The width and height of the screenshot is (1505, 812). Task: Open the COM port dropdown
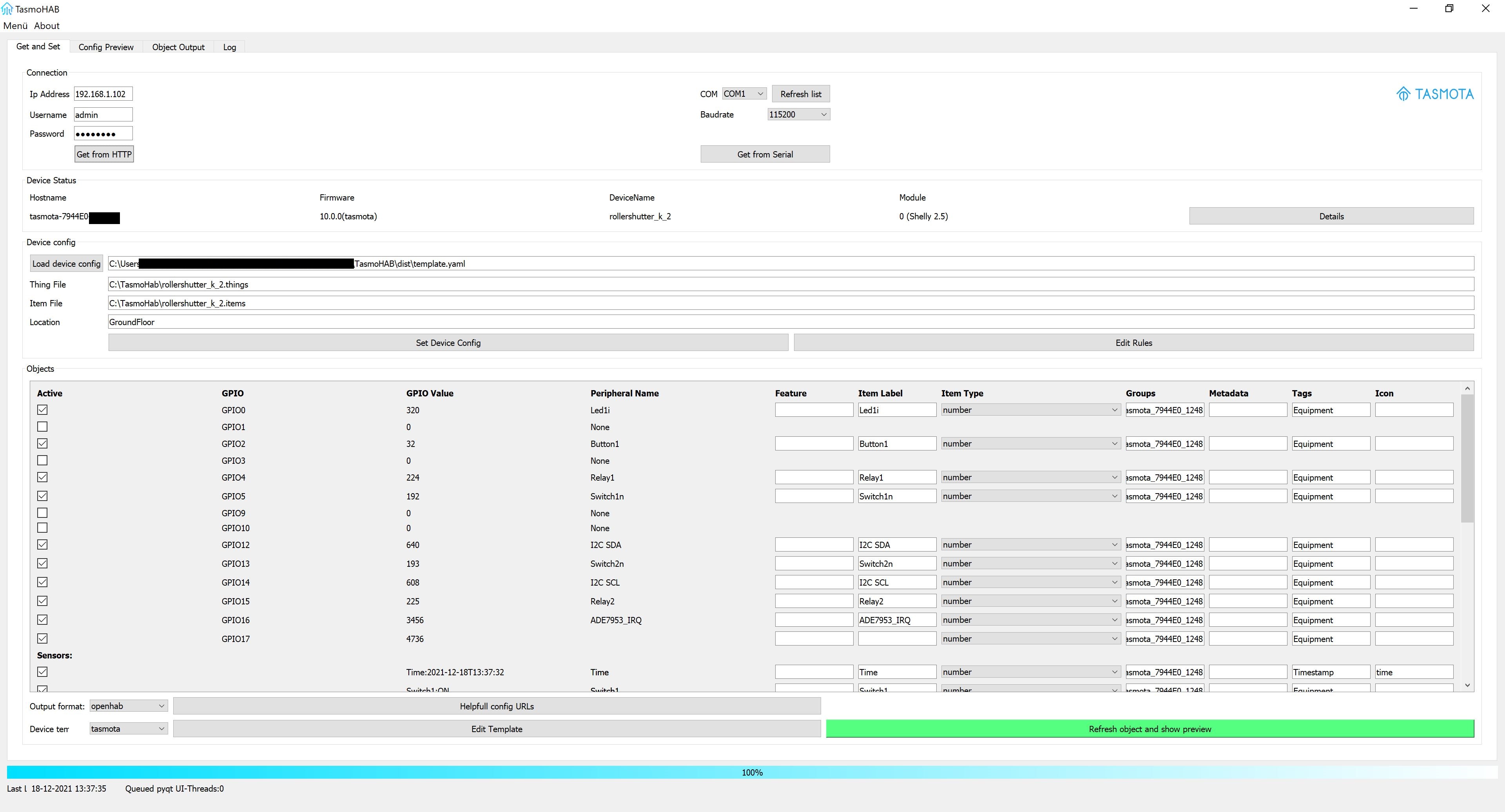tap(744, 94)
